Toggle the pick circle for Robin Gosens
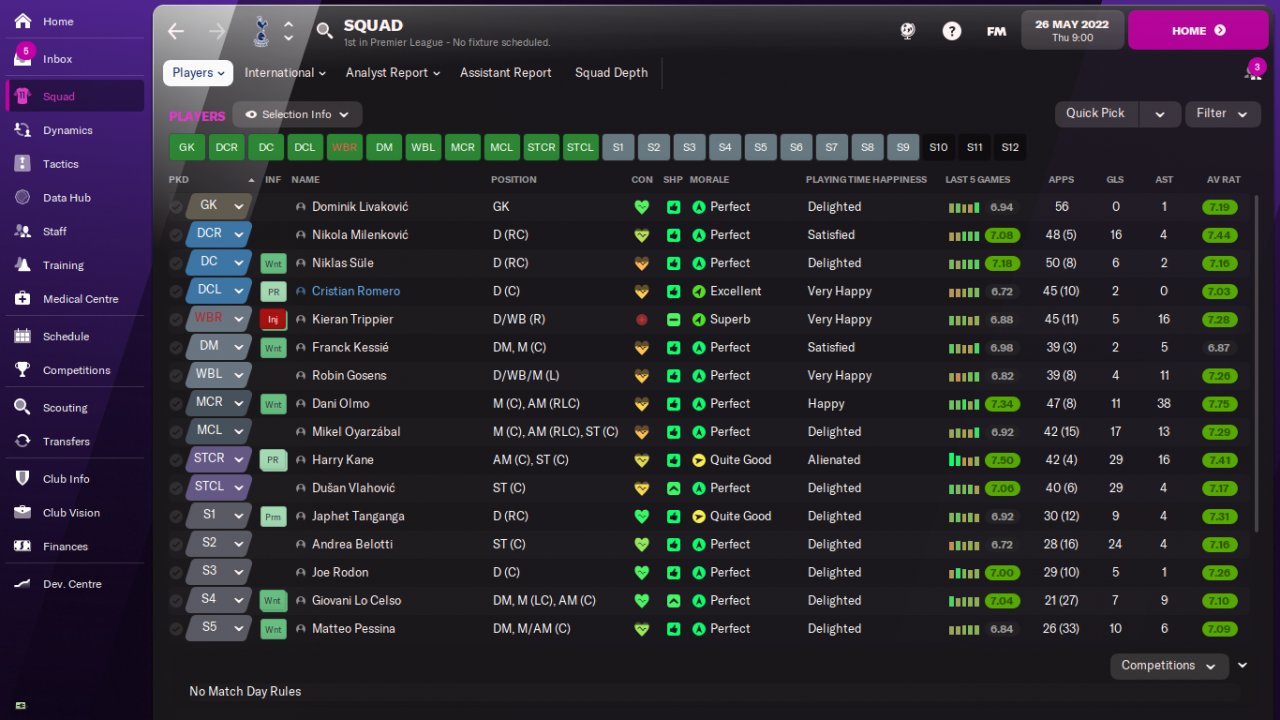Screen dimensions: 1280x720 coord(176,376)
